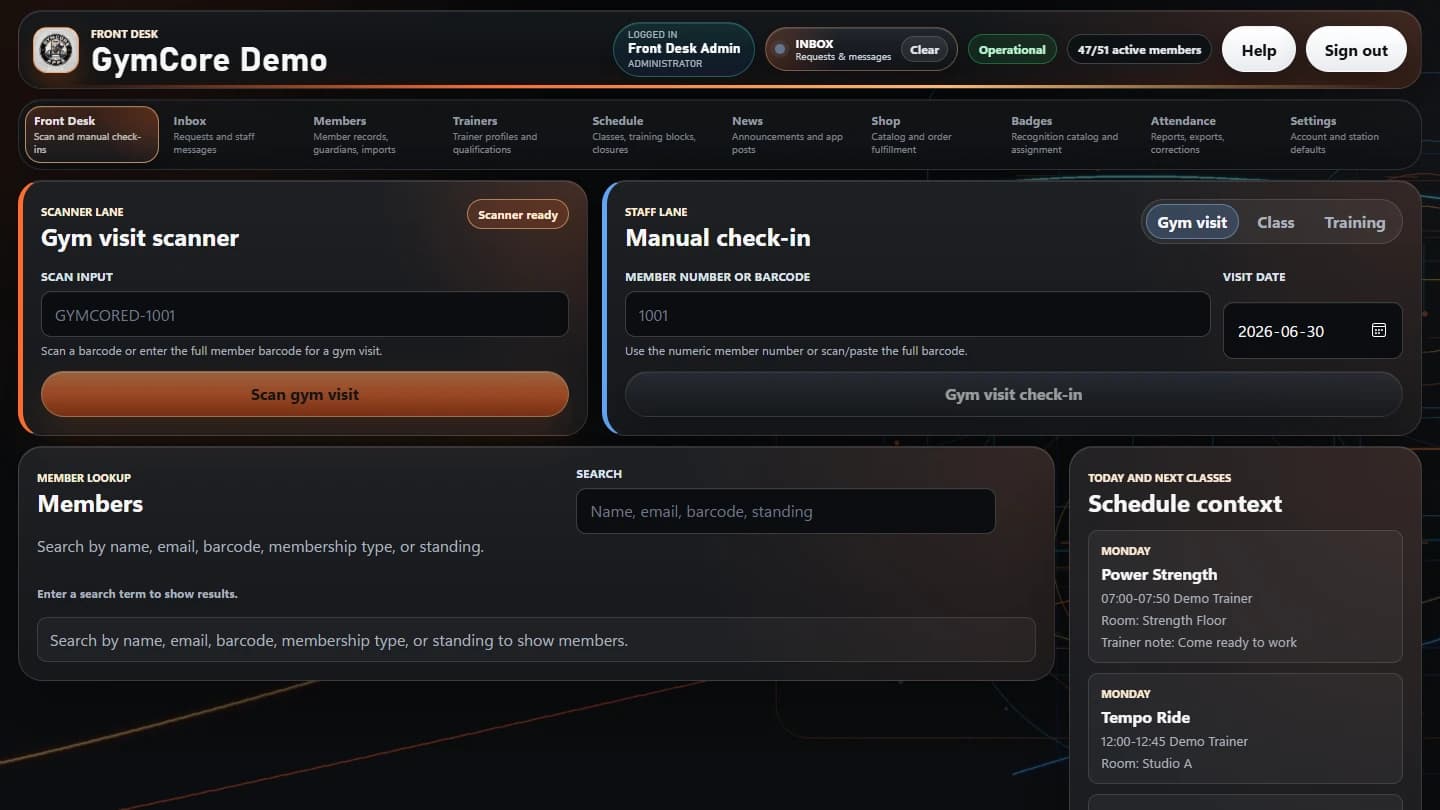Open the Schedule navigation tab
Image resolution: width=1440 pixels, height=810 pixels.
click(x=650, y=134)
